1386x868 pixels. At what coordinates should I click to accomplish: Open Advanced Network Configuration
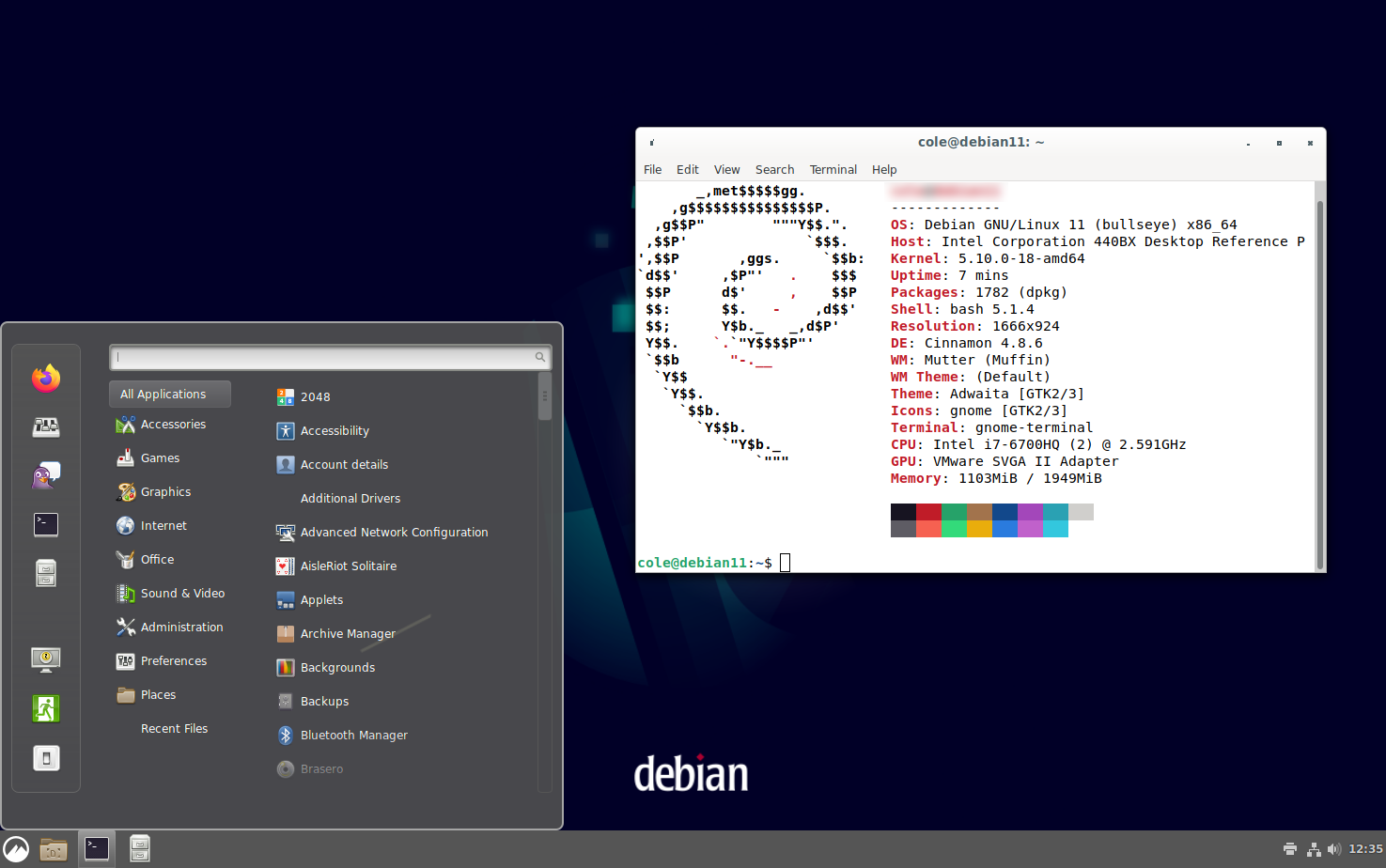pos(394,533)
